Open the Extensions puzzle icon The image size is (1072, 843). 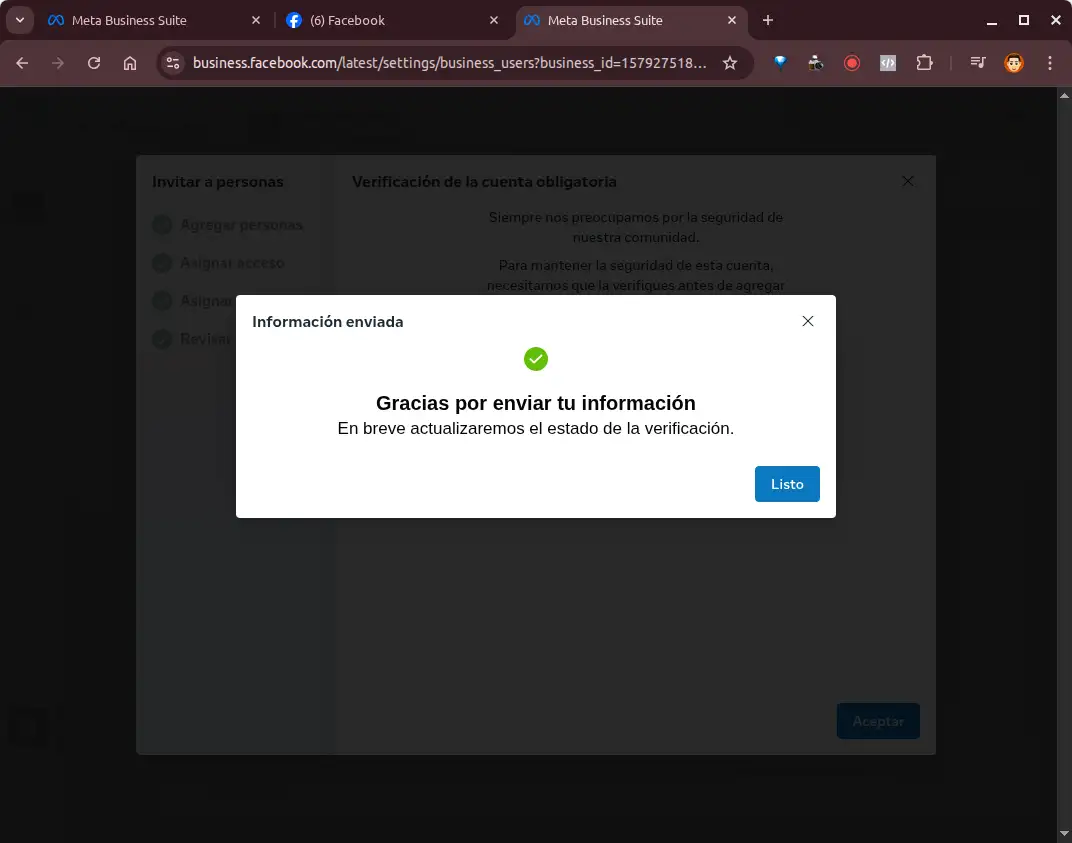pos(924,63)
